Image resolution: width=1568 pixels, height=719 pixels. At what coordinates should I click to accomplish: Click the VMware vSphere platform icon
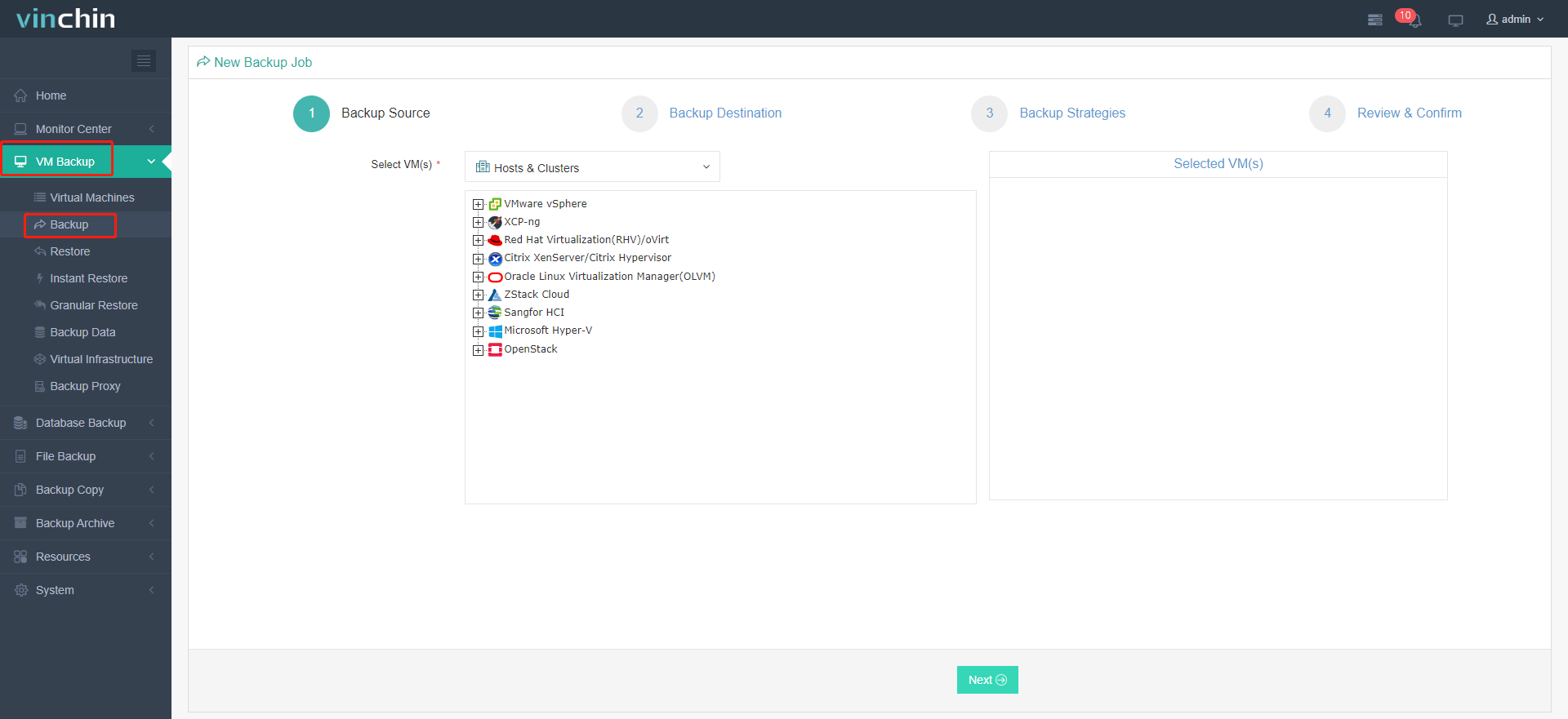click(495, 204)
